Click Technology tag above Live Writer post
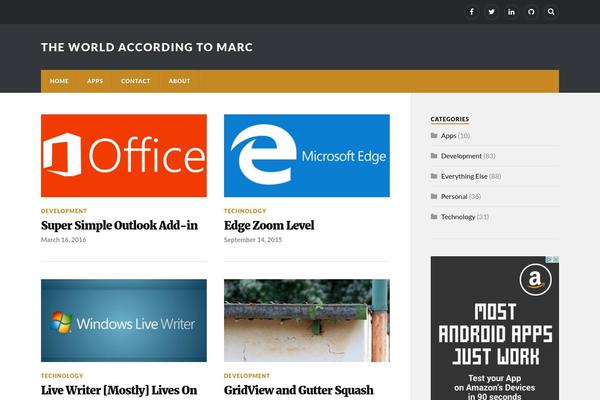The width and height of the screenshot is (600, 400). (x=62, y=376)
